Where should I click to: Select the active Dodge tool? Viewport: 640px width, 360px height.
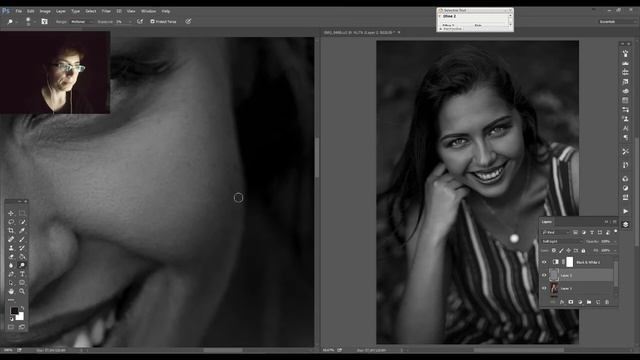(x=22, y=265)
